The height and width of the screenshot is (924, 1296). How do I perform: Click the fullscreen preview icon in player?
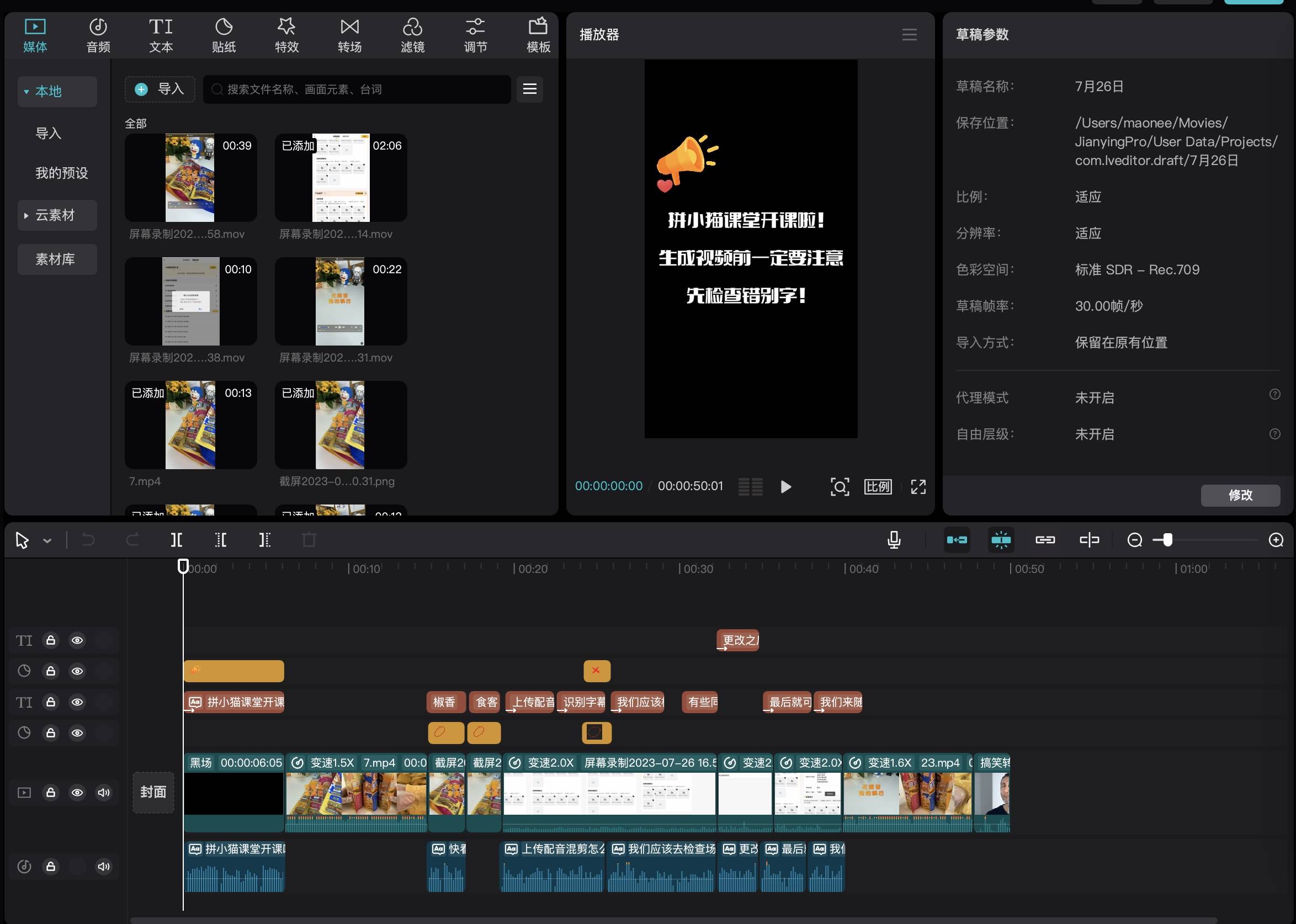tap(918, 486)
